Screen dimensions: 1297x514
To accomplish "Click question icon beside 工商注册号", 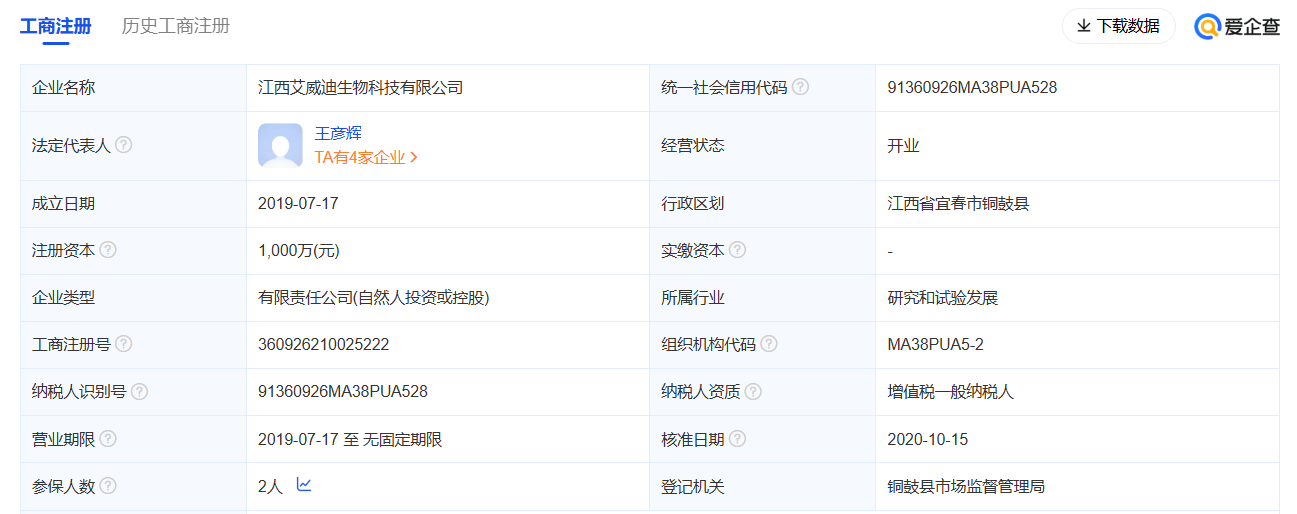I will click(x=123, y=344).
